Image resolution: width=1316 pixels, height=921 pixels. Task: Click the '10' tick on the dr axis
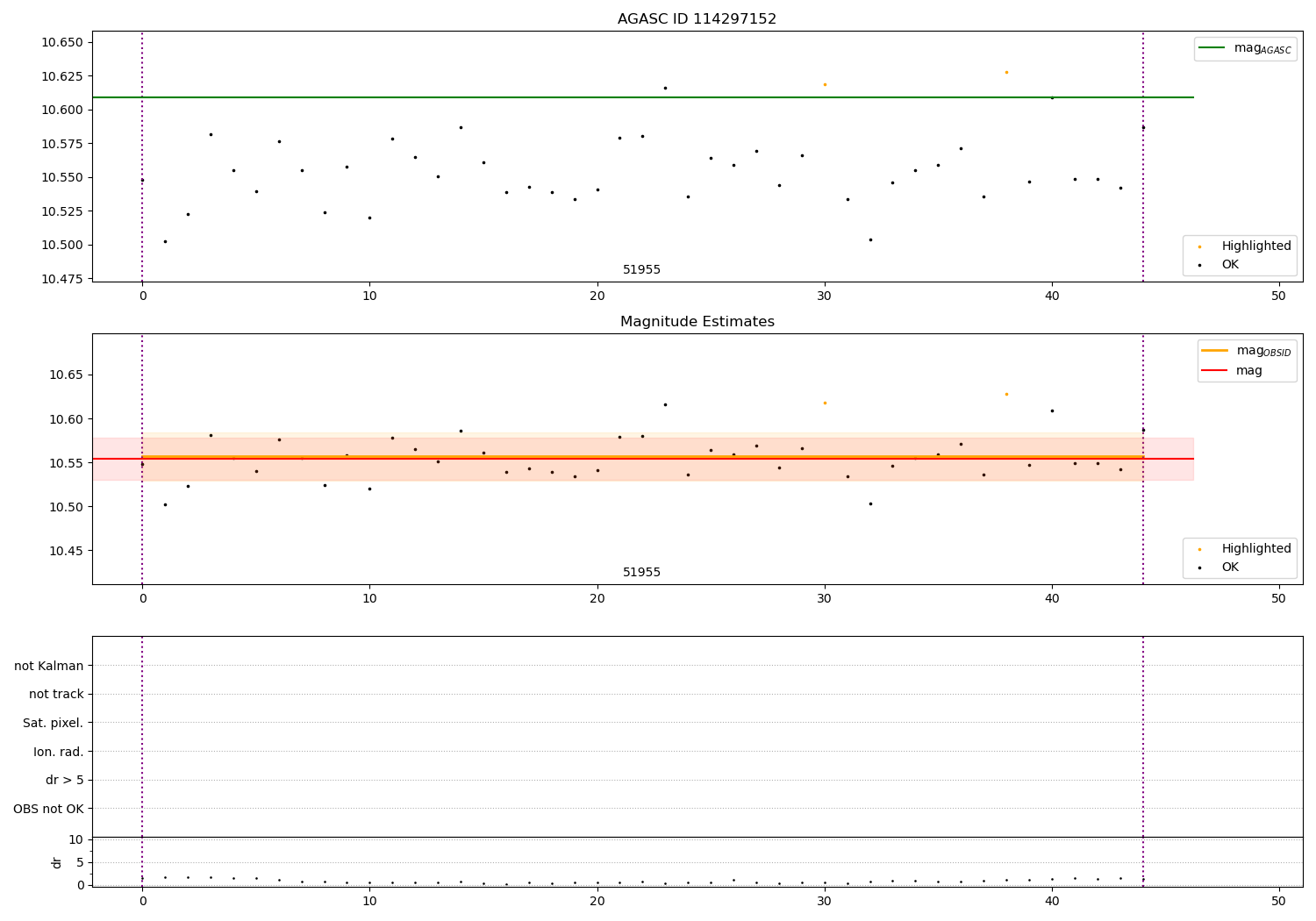point(76,839)
